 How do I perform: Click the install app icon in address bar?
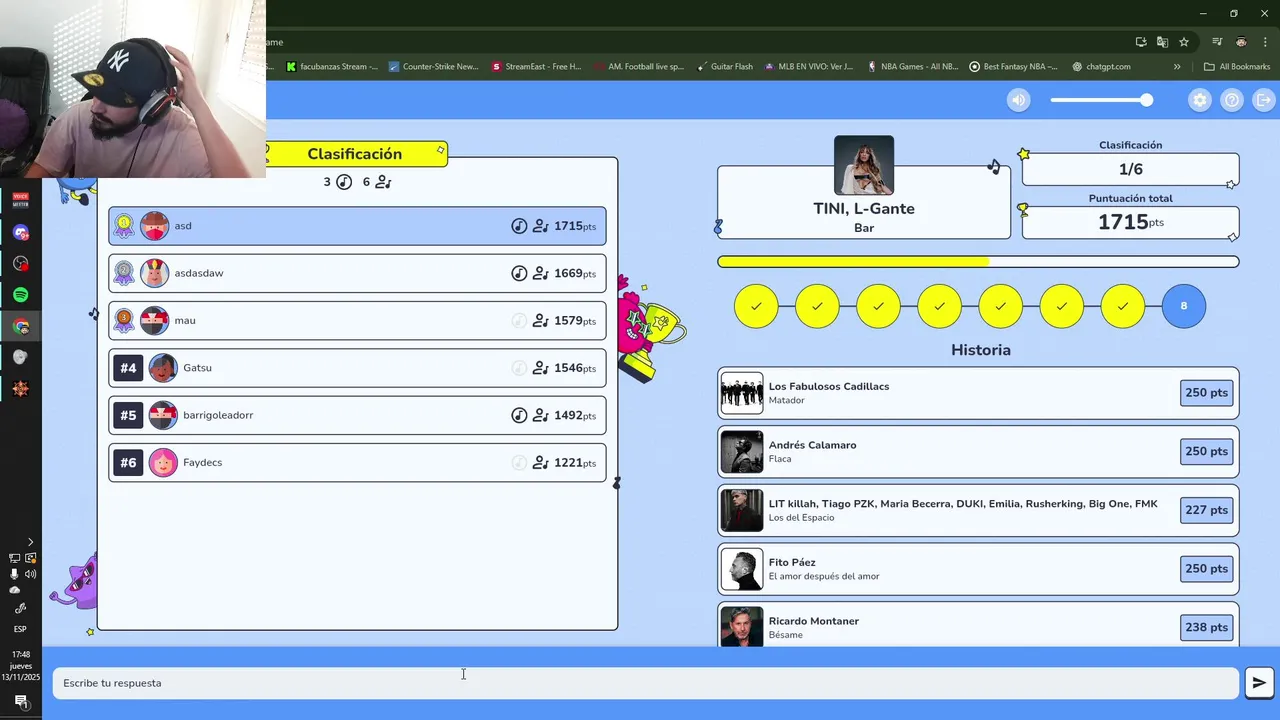tap(1141, 42)
